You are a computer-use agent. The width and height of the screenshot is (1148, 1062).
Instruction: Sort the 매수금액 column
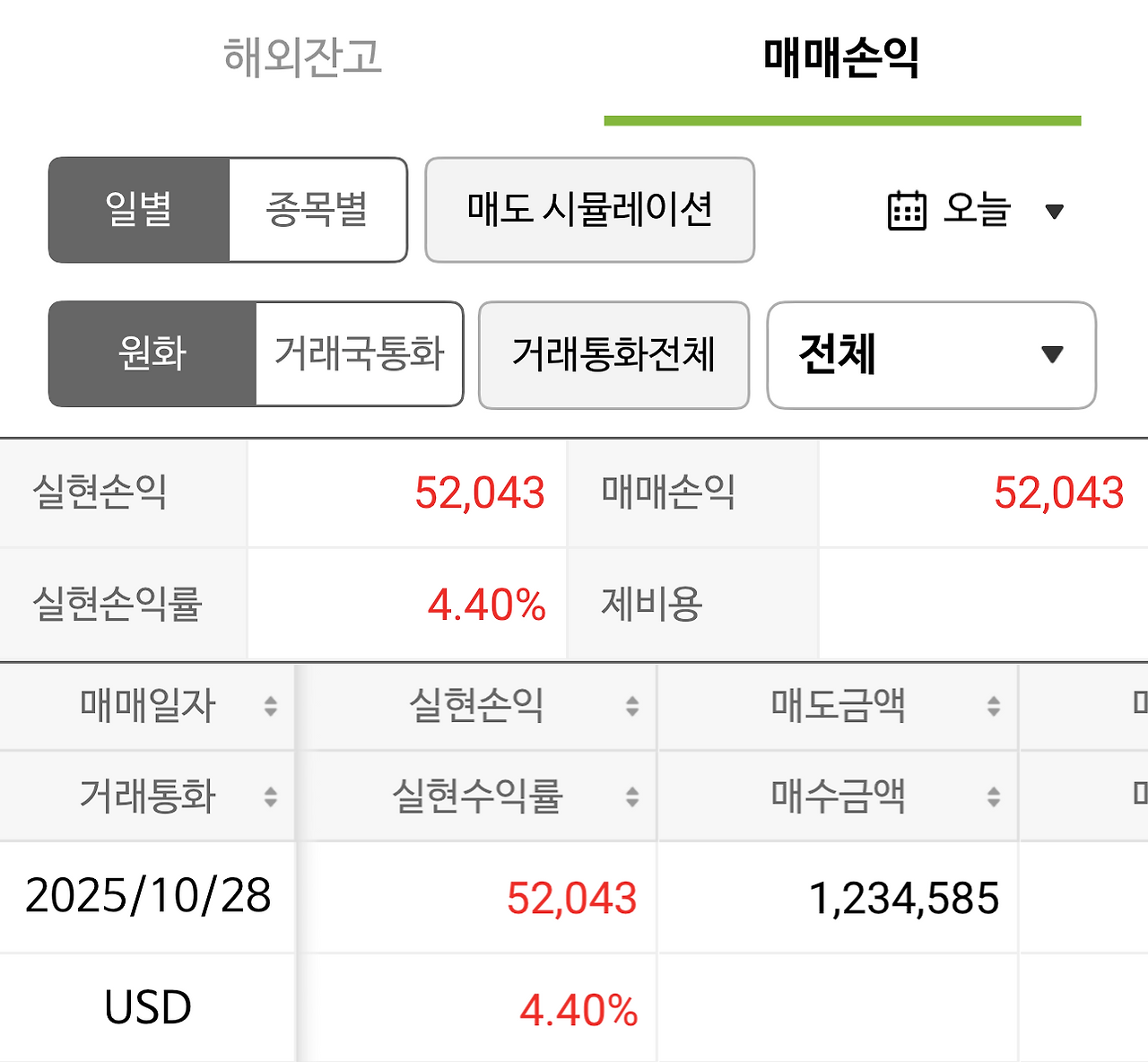point(993,795)
